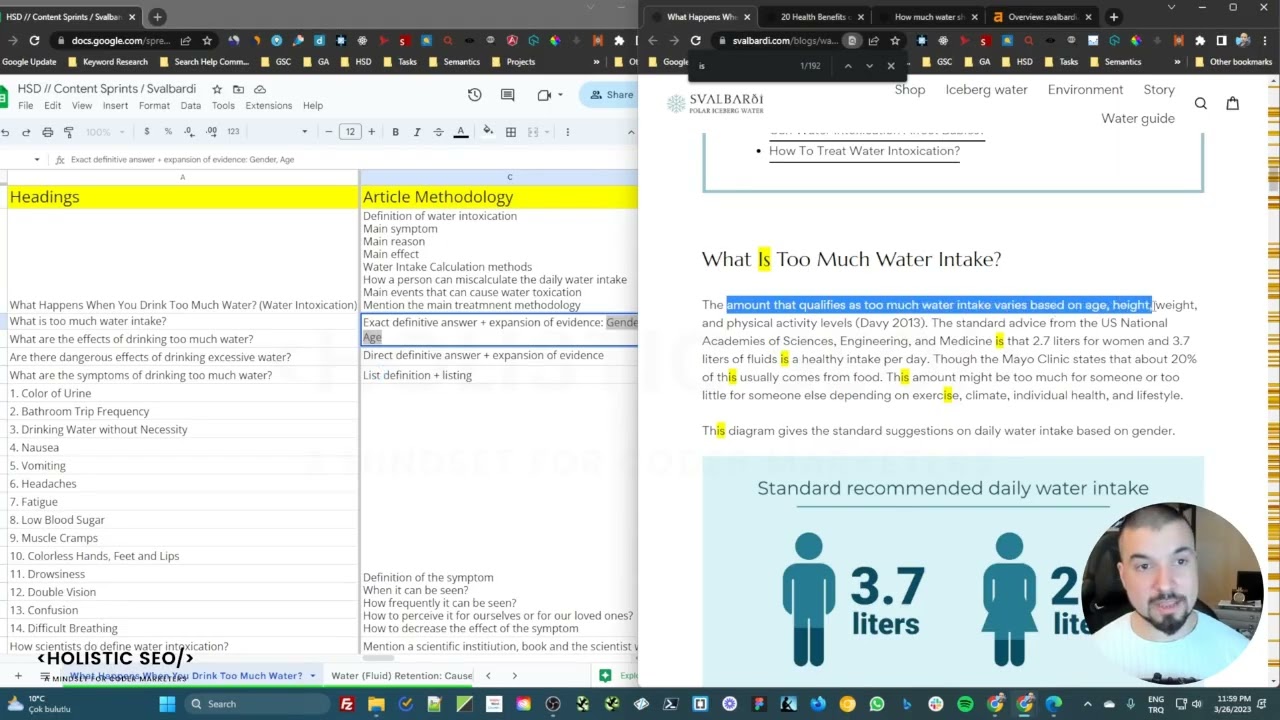The width and height of the screenshot is (1280, 720).
Task: Open the How To Treat Water Intoxication link
Action: [864, 151]
